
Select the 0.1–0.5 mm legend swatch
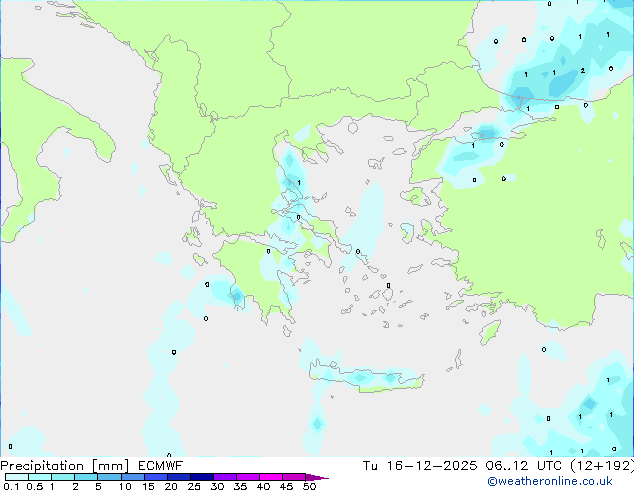17,477
